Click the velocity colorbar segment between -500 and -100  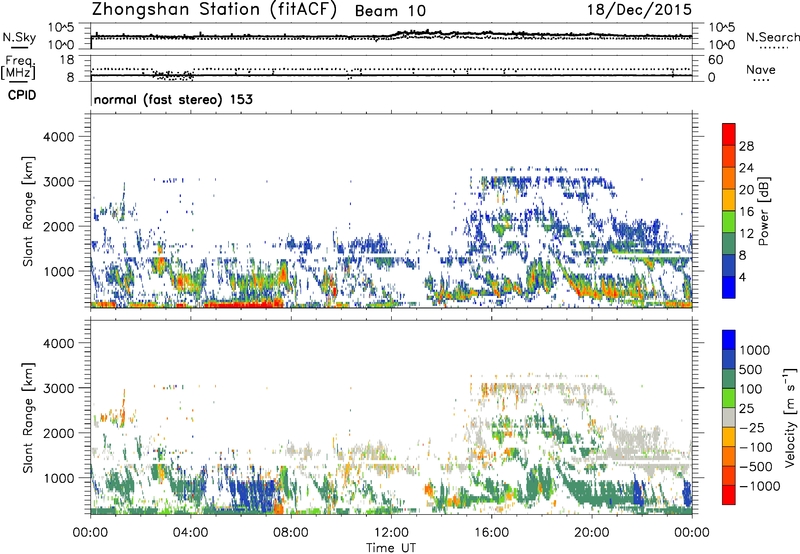click(x=729, y=456)
